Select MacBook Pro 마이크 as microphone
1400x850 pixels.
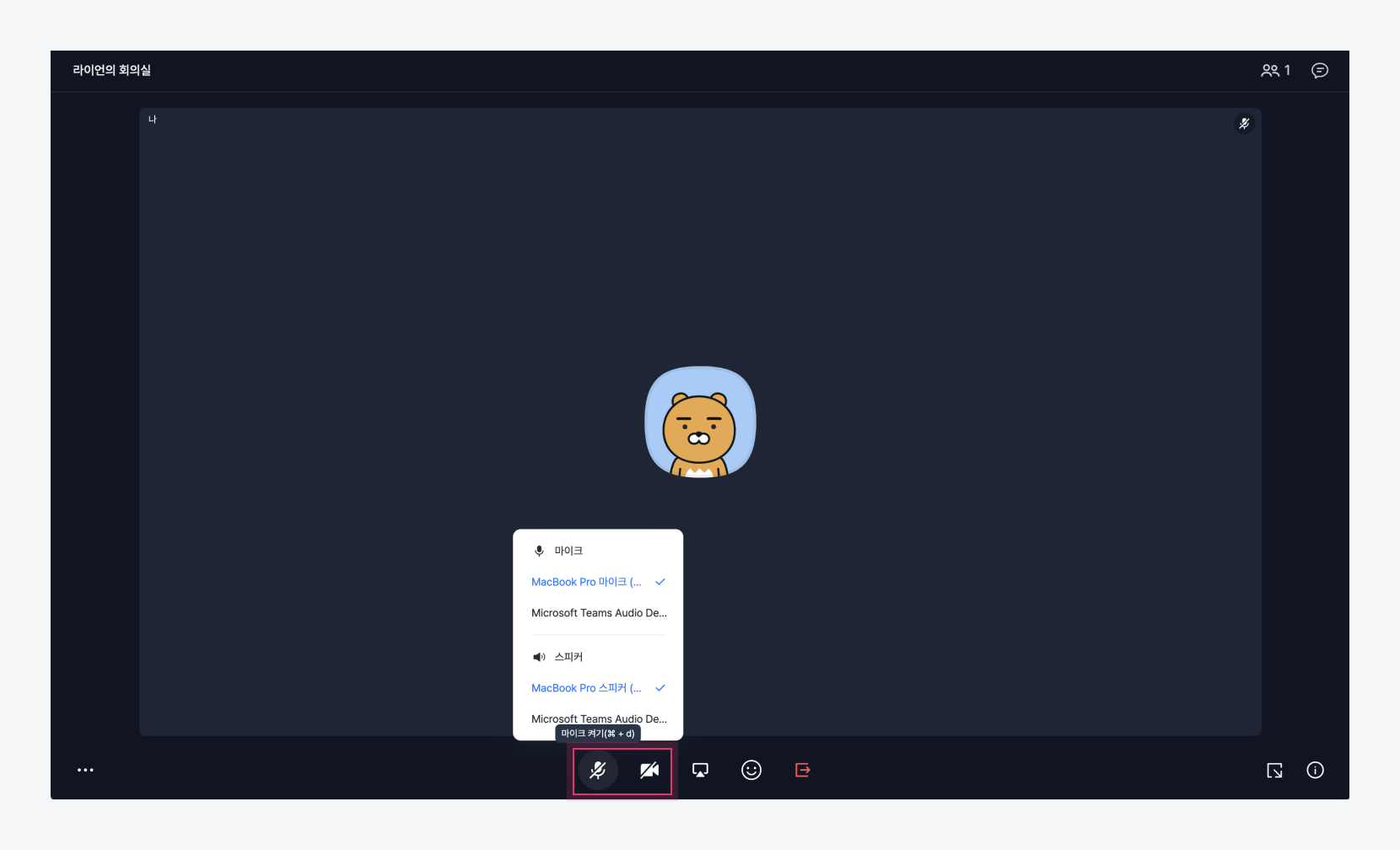click(x=586, y=582)
